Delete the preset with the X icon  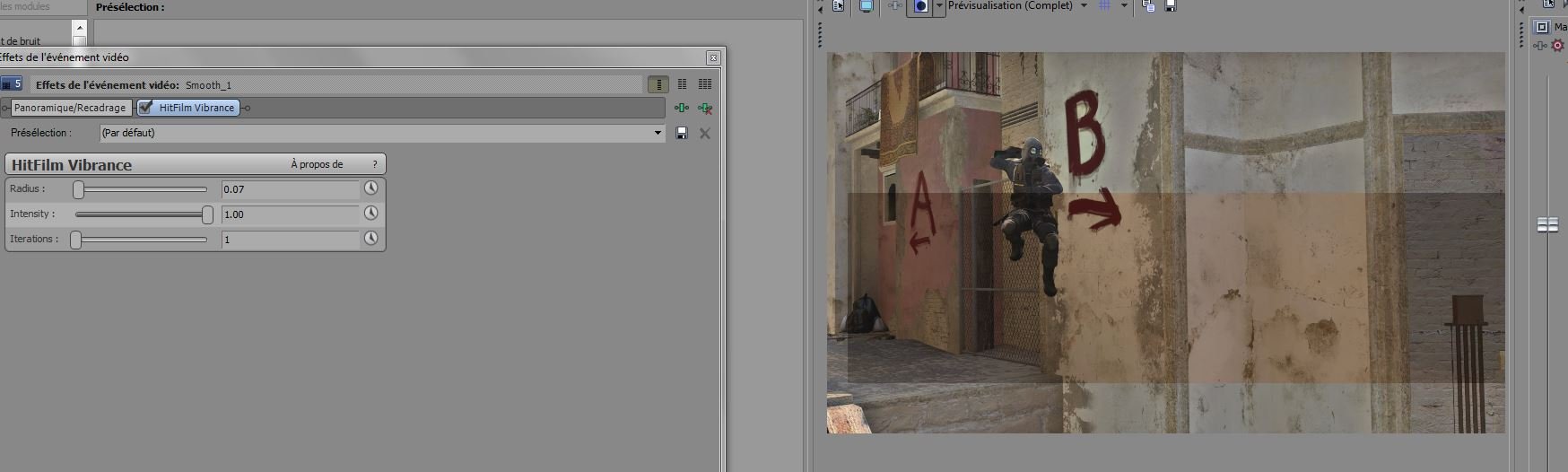(x=705, y=134)
